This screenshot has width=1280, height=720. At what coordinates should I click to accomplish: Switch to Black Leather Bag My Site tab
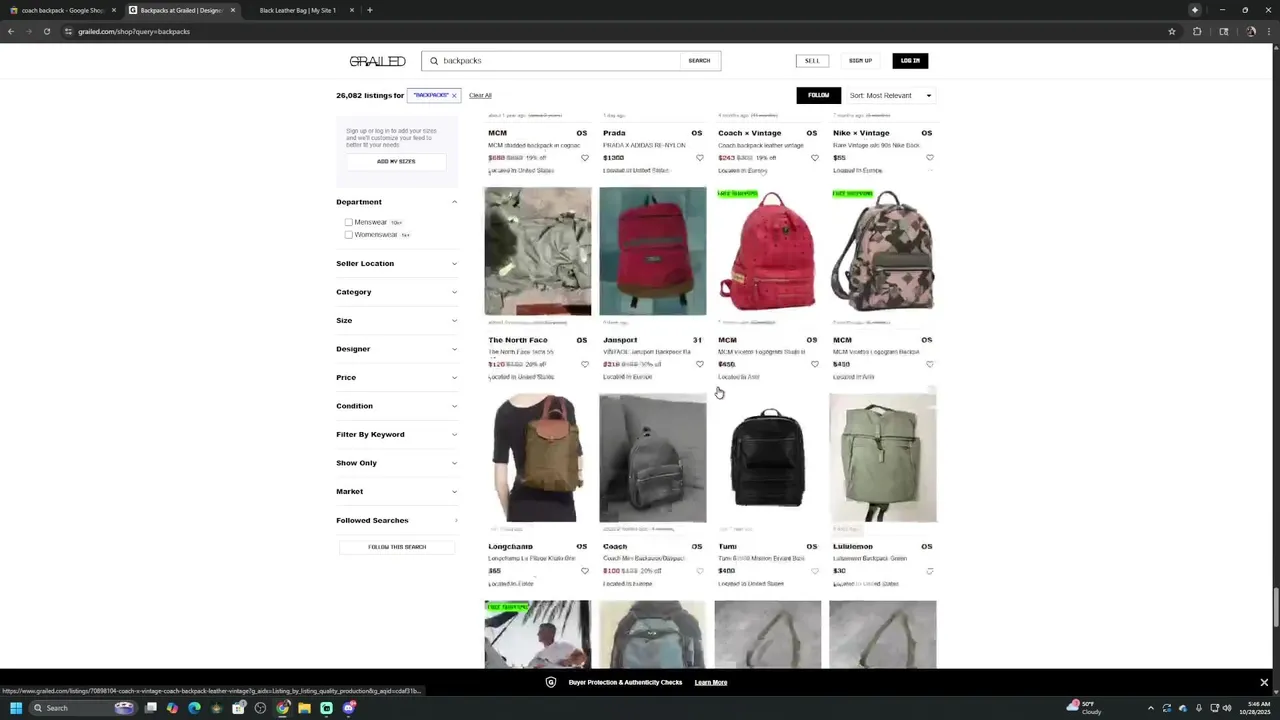click(299, 10)
